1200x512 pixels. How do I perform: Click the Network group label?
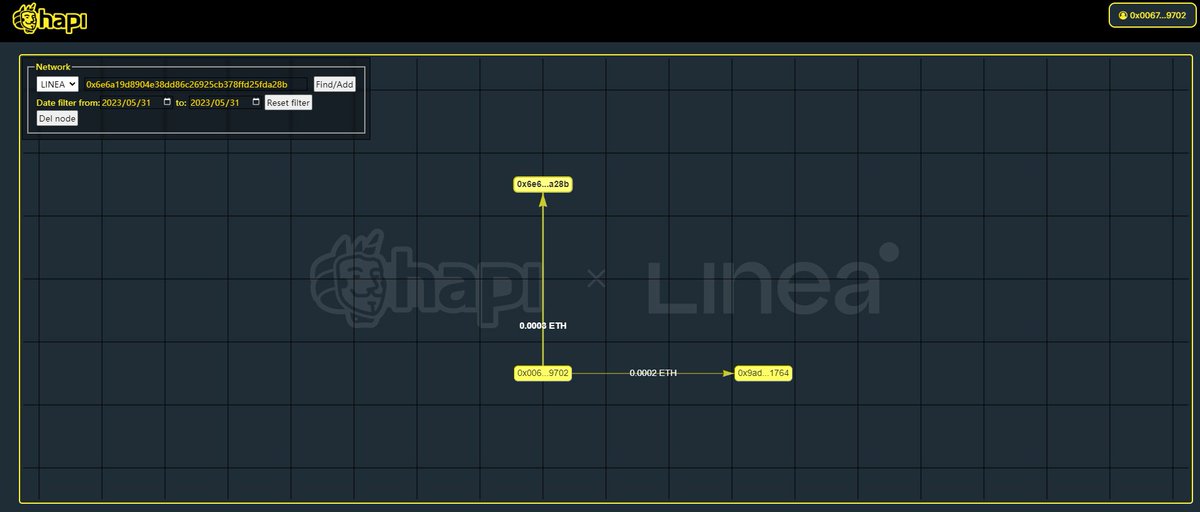coord(53,66)
